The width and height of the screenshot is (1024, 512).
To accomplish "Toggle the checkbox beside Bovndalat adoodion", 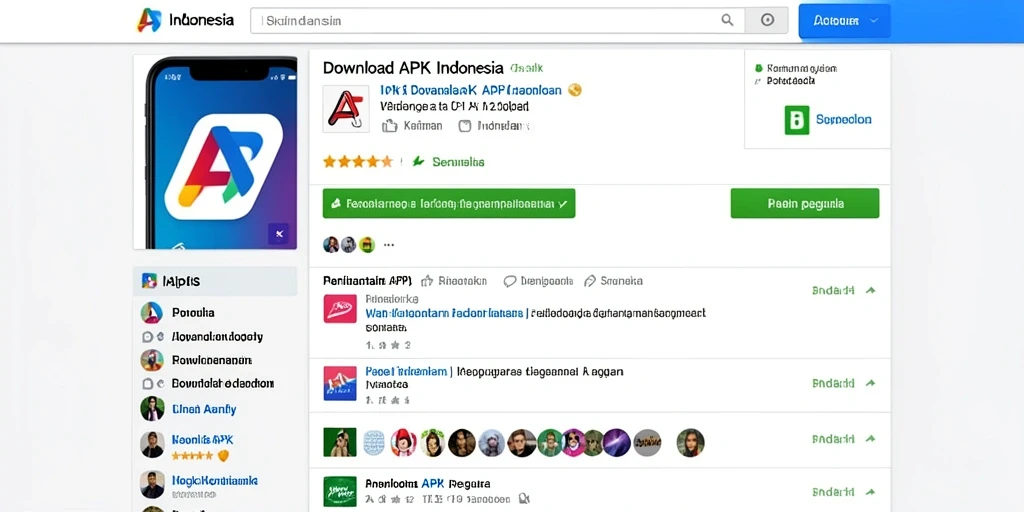I will tap(148, 383).
